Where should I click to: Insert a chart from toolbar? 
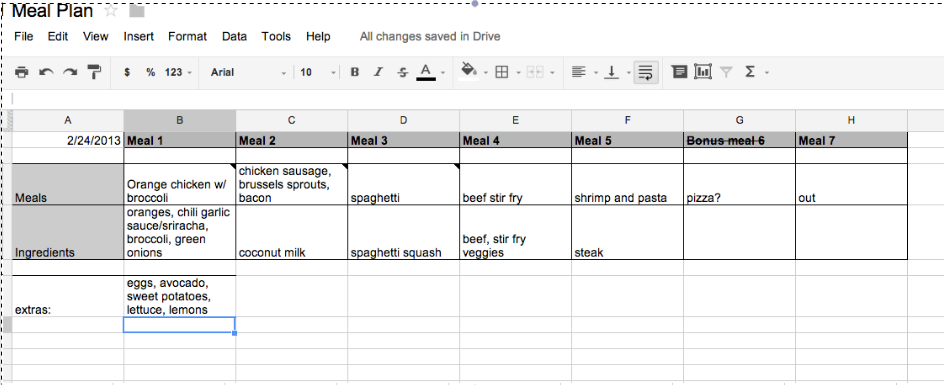point(703,72)
